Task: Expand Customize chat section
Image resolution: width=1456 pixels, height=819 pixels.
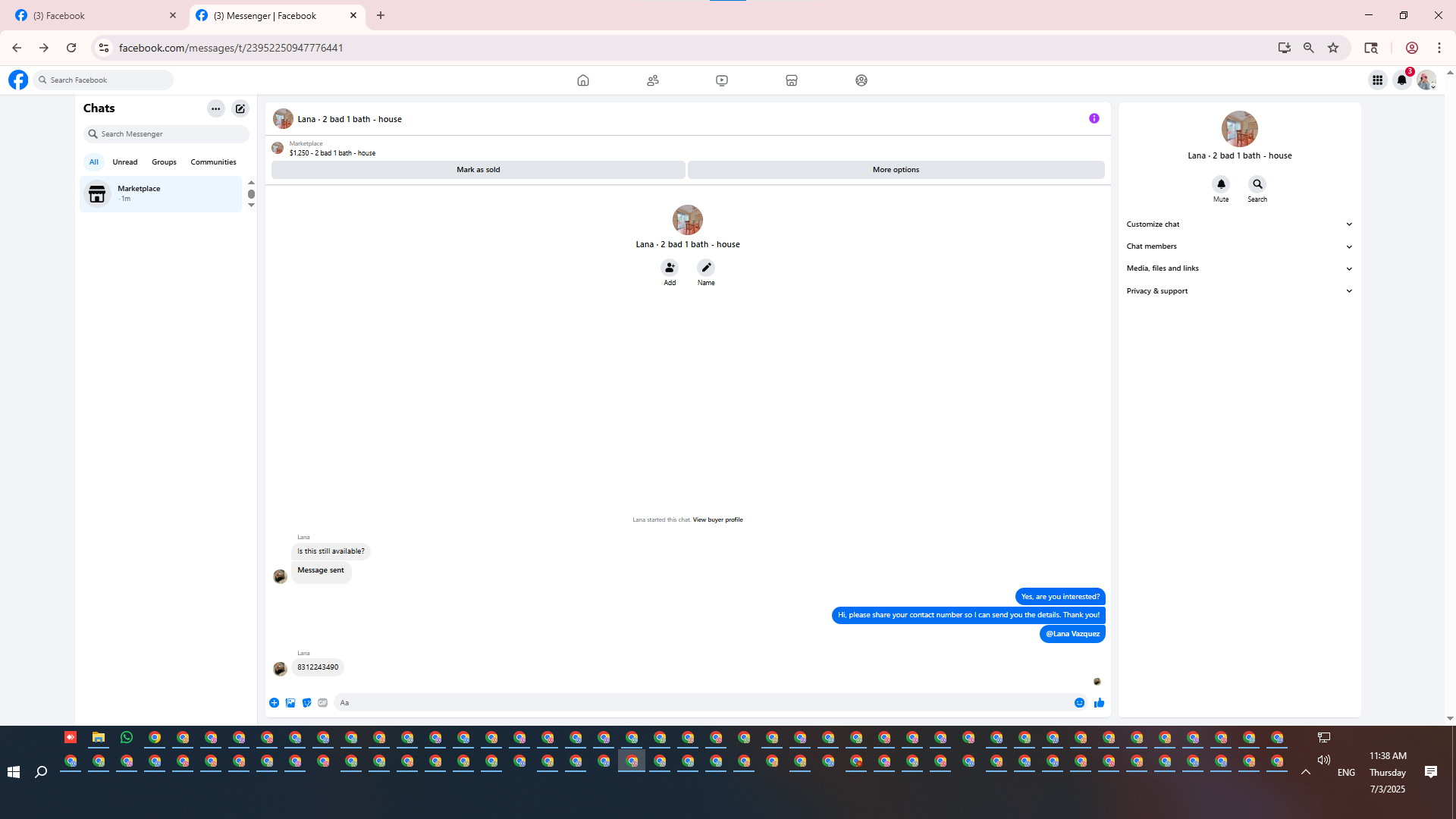Action: [1238, 224]
